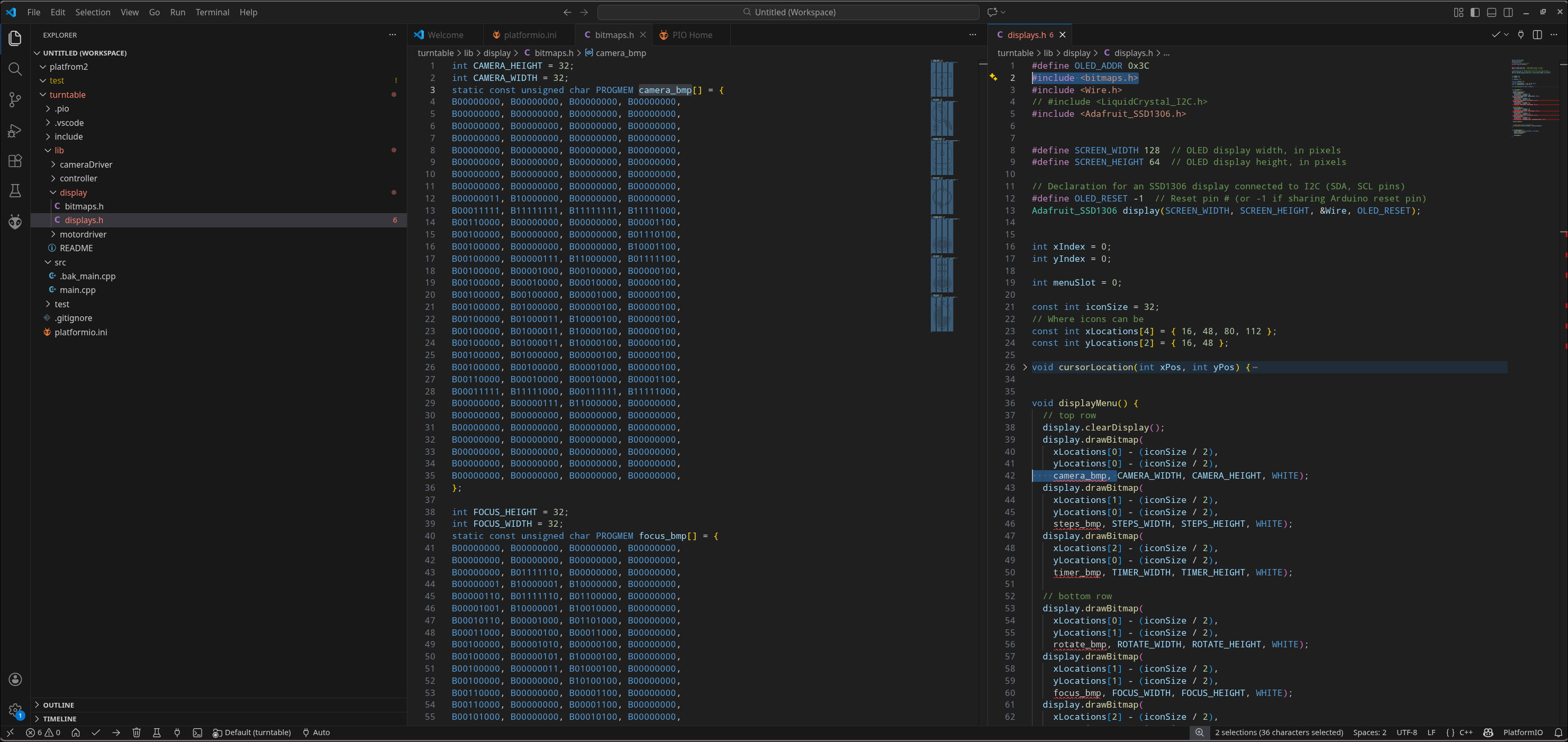The height and width of the screenshot is (742, 1568).
Task: Open the PlatformIO alien icon view
Action: click(x=15, y=222)
